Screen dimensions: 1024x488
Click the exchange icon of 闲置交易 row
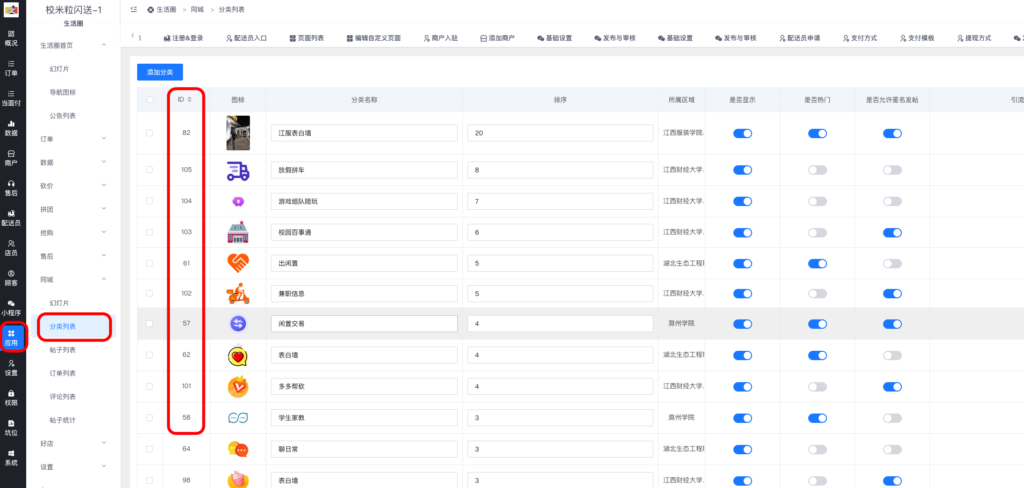(238, 324)
